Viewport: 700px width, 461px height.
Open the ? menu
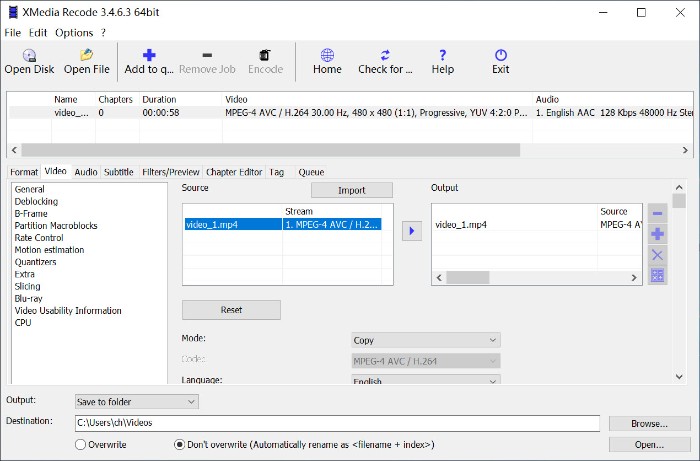[x=103, y=33]
